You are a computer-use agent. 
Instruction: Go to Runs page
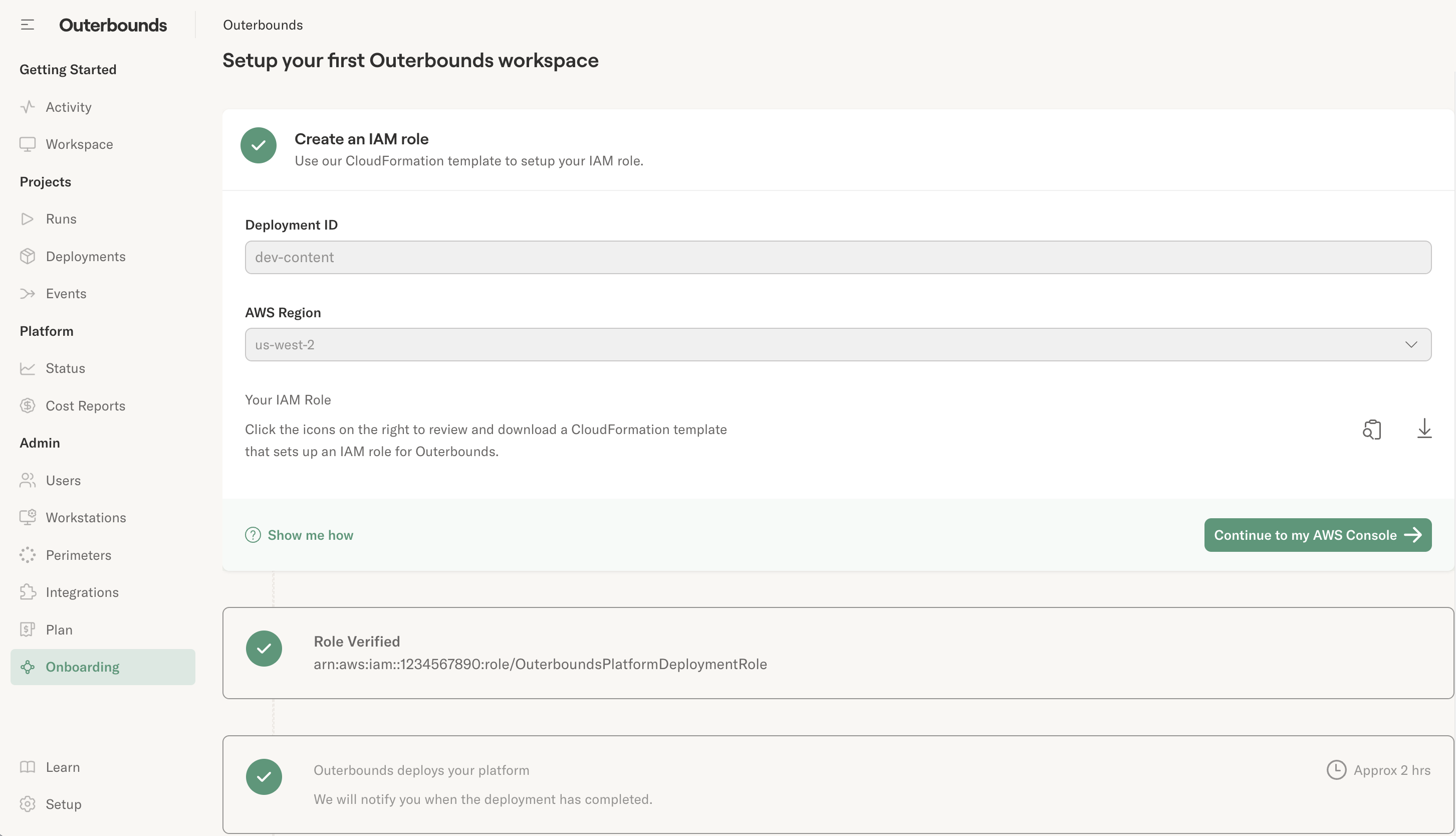pos(103,219)
